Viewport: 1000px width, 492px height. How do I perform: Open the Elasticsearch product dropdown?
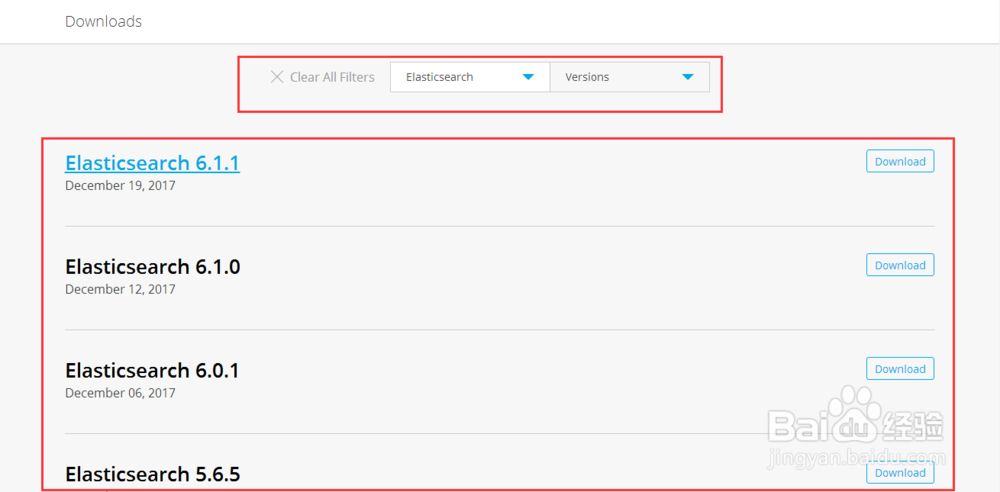click(470, 77)
